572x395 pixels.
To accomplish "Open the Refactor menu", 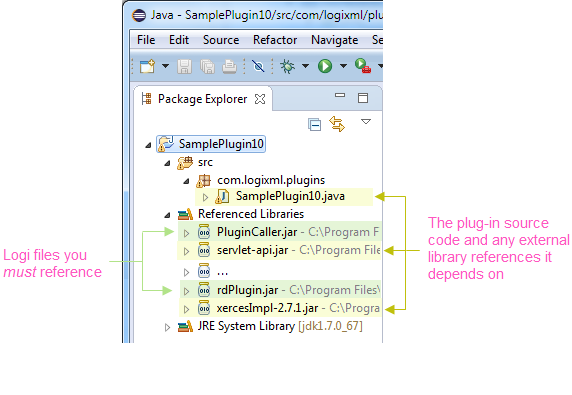I will [x=275, y=40].
